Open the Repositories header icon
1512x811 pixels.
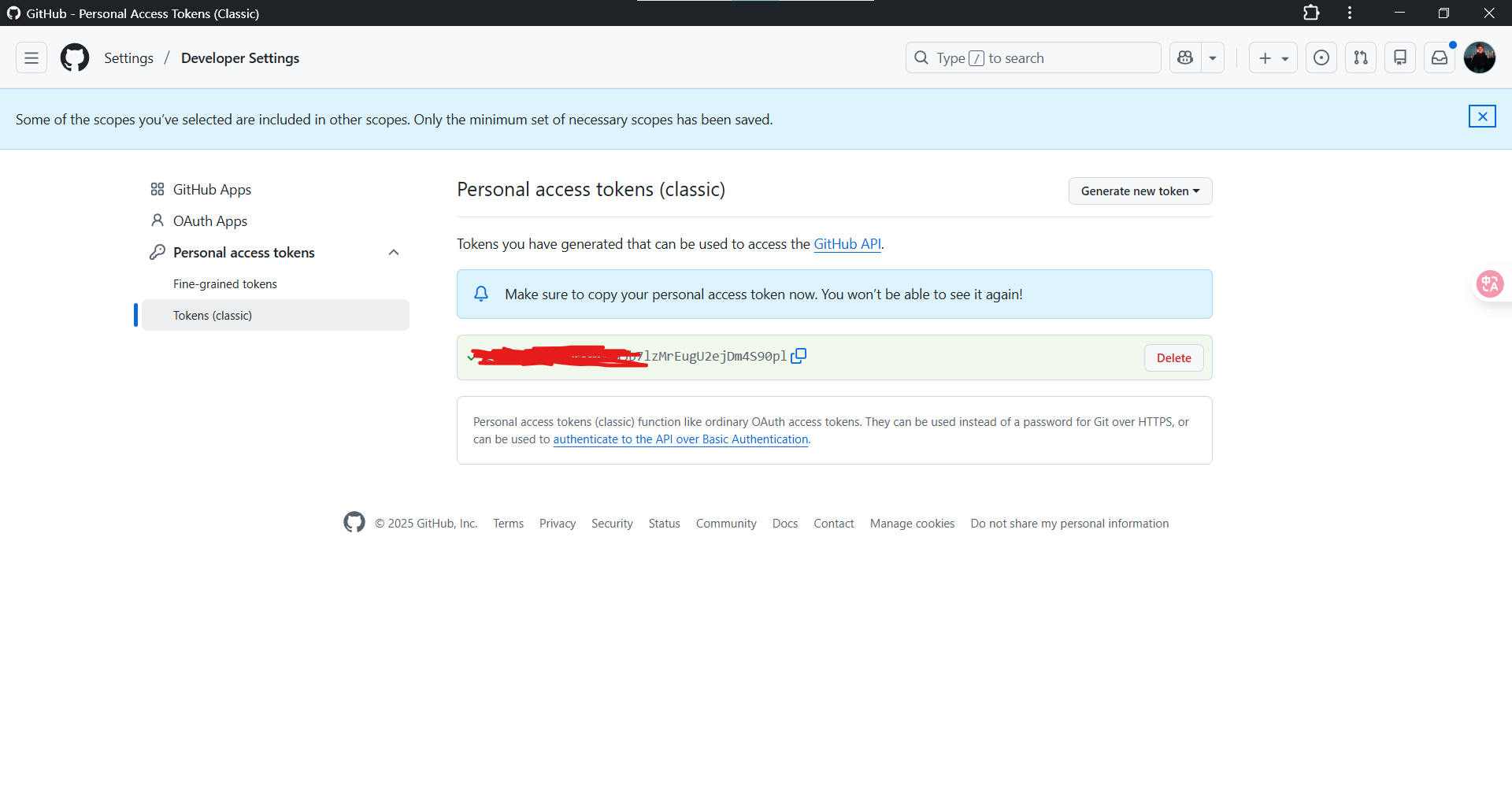(x=1400, y=57)
